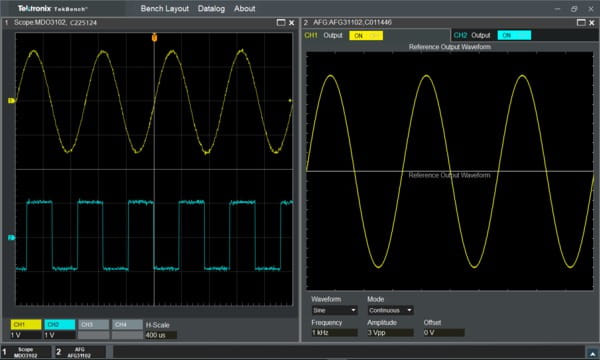The width and height of the screenshot is (600, 360).
Task: Click the scope waveform display area
Action: coord(154,169)
